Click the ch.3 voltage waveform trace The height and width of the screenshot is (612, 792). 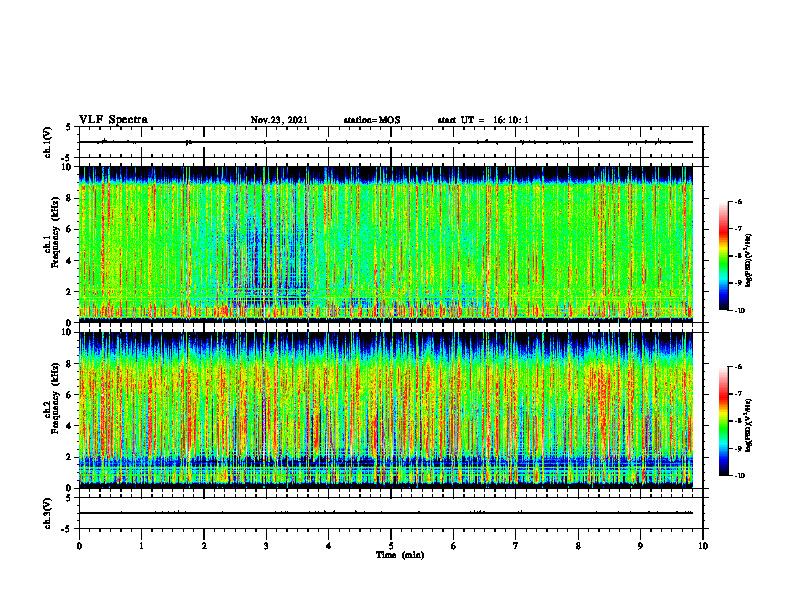[x=386, y=513]
